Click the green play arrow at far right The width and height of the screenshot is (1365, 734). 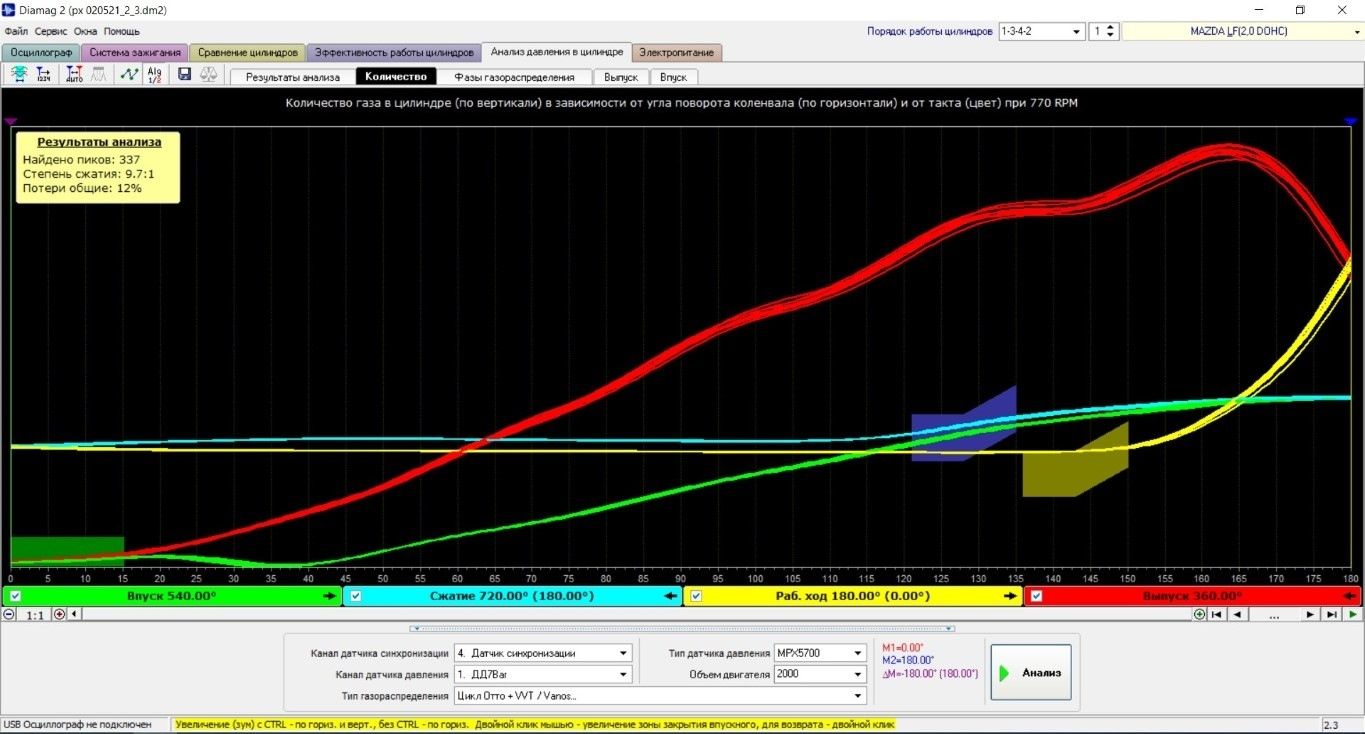click(x=1353, y=614)
